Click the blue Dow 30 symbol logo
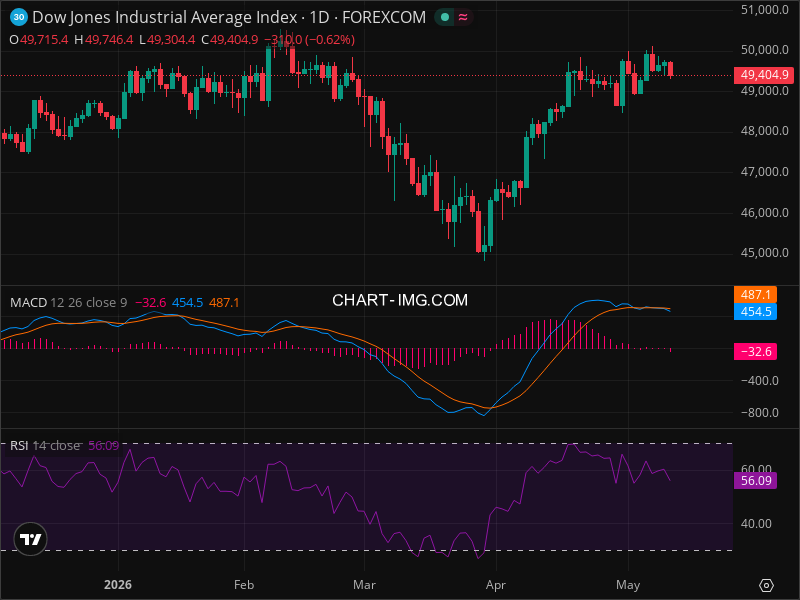The image size is (800, 600). tap(19, 17)
